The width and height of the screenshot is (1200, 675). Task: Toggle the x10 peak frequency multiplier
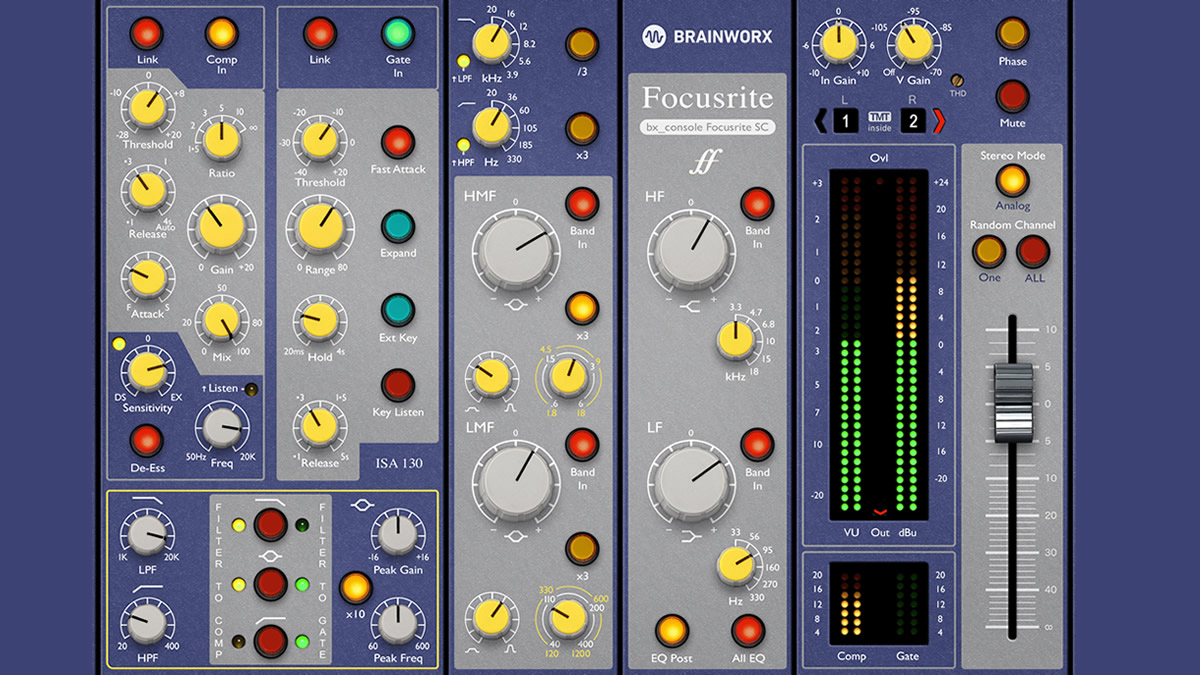(x=355, y=587)
